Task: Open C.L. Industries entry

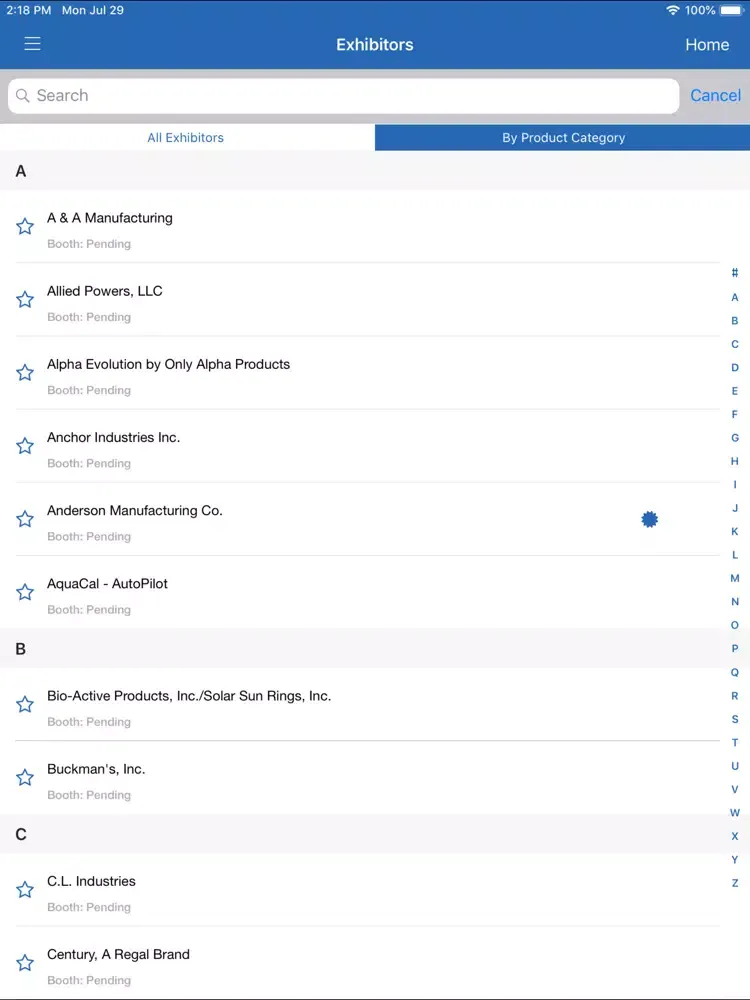Action: tap(360, 890)
